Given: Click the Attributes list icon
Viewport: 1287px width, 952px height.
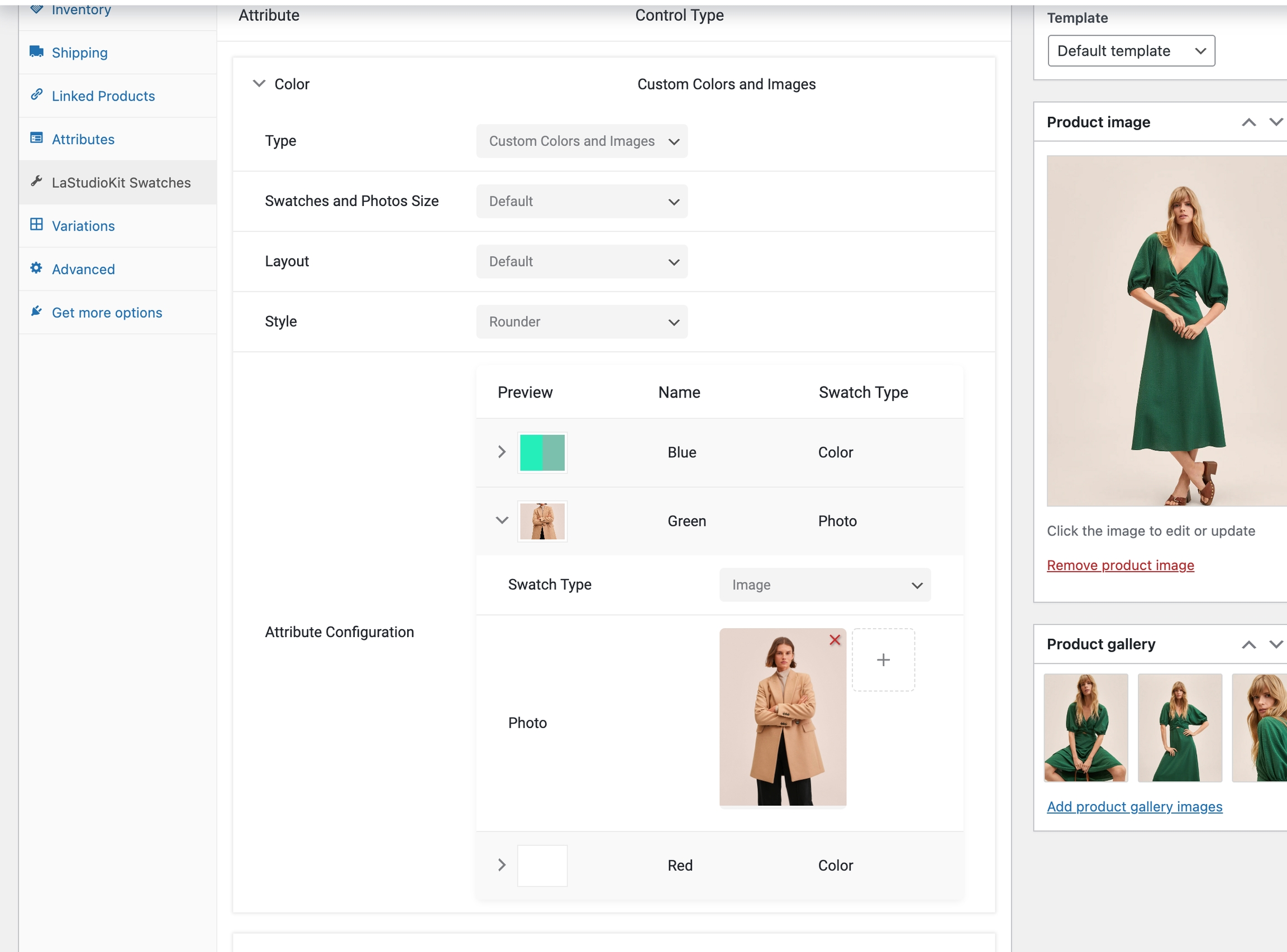Looking at the screenshot, I should coord(36,138).
